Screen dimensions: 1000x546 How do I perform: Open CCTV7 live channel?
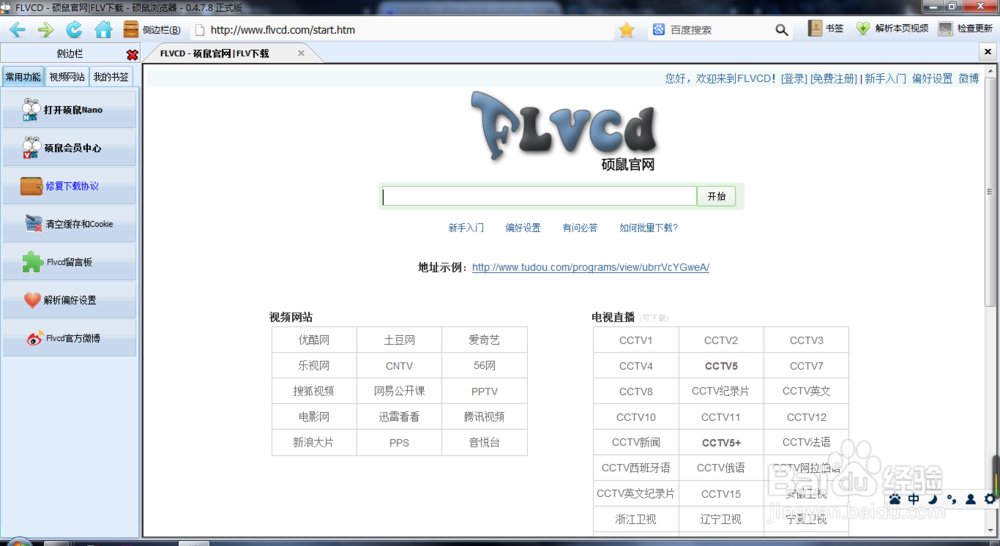point(806,365)
